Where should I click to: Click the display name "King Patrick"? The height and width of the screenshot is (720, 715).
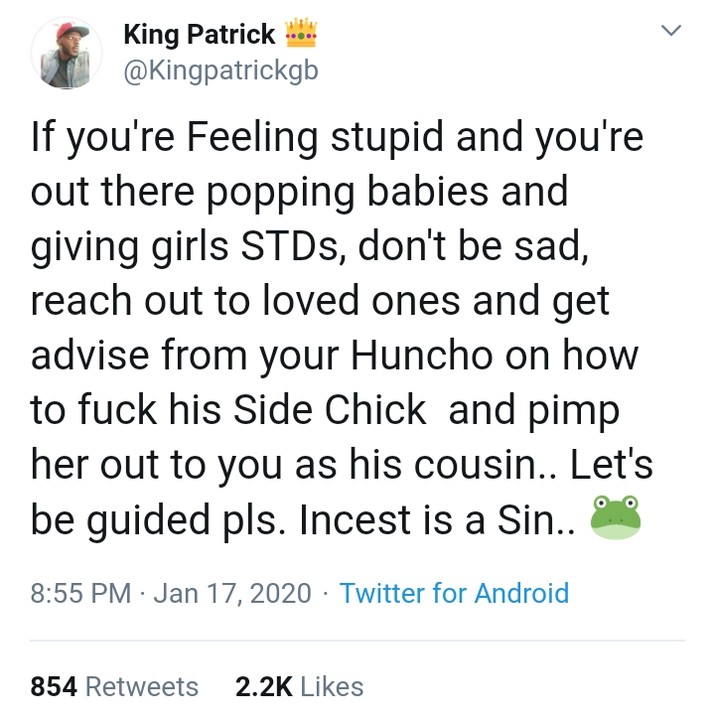click(x=199, y=34)
